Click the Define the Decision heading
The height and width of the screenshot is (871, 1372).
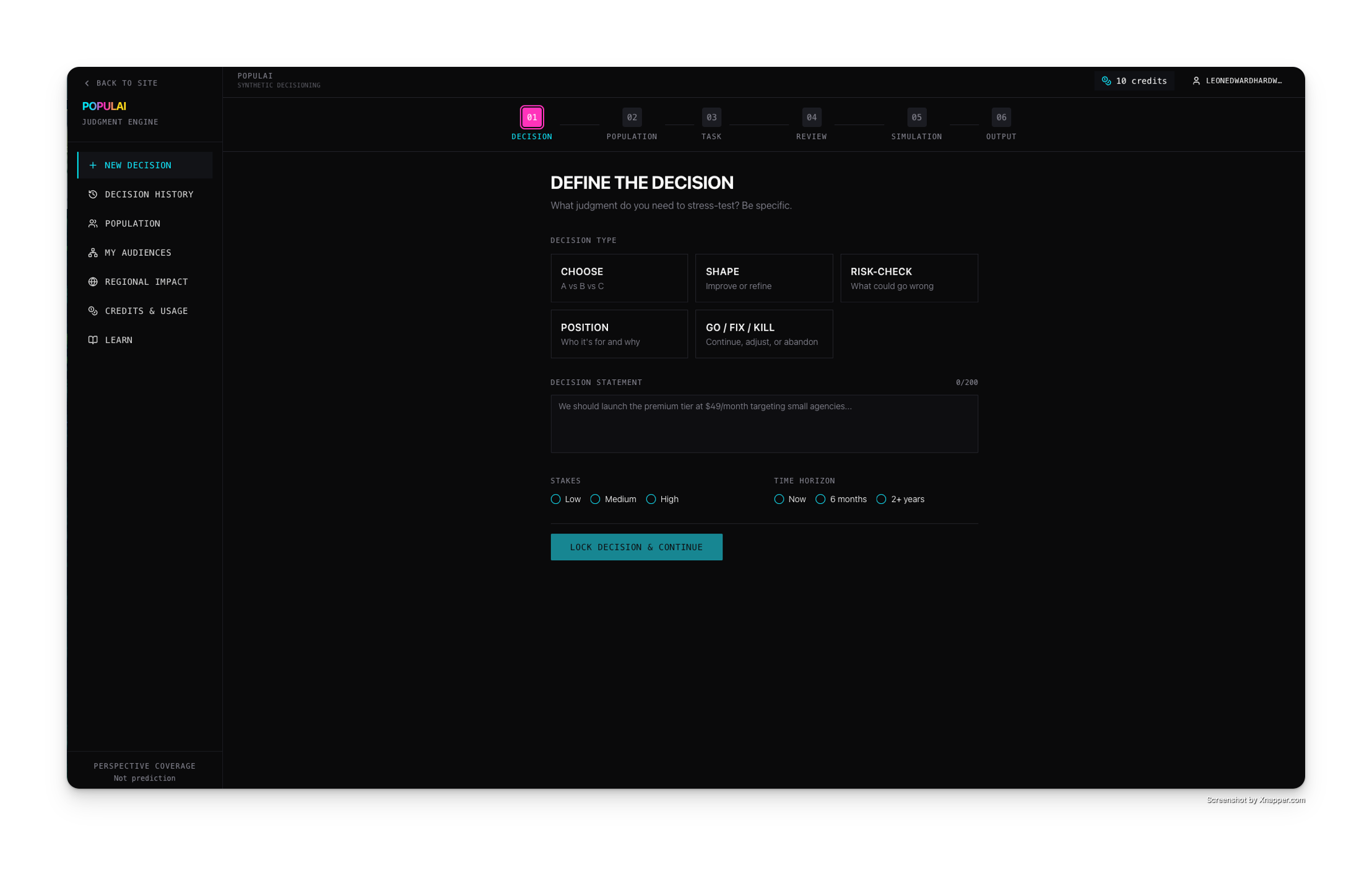[641, 183]
